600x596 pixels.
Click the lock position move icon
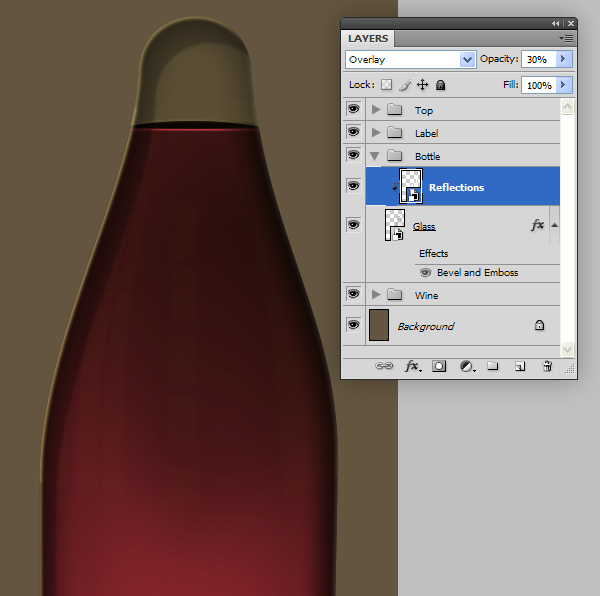tap(422, 85)
